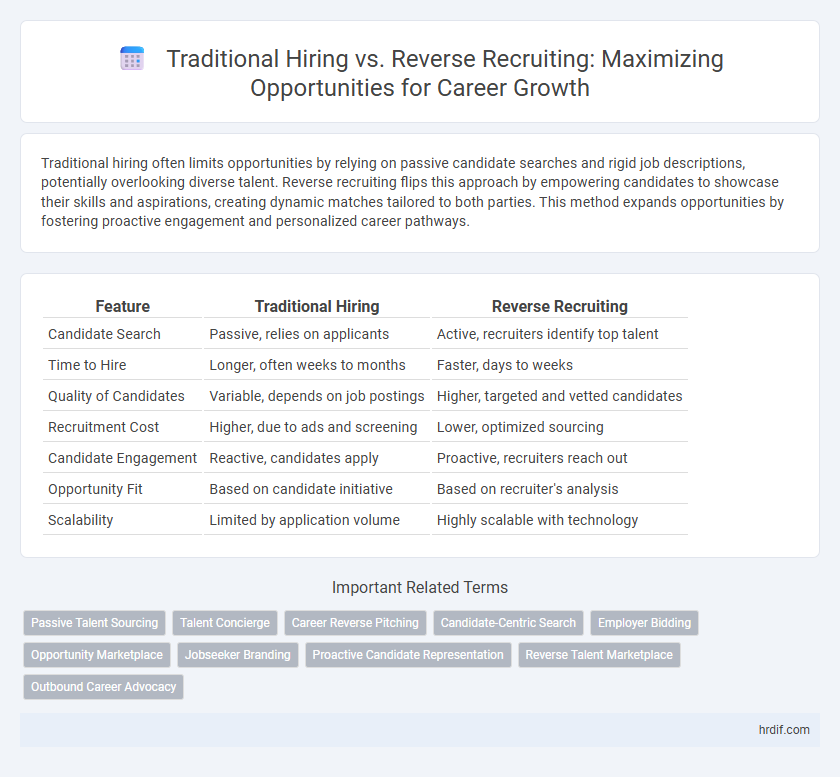Click cell 'Highly scalable with technology'

[x=560, y=520]
